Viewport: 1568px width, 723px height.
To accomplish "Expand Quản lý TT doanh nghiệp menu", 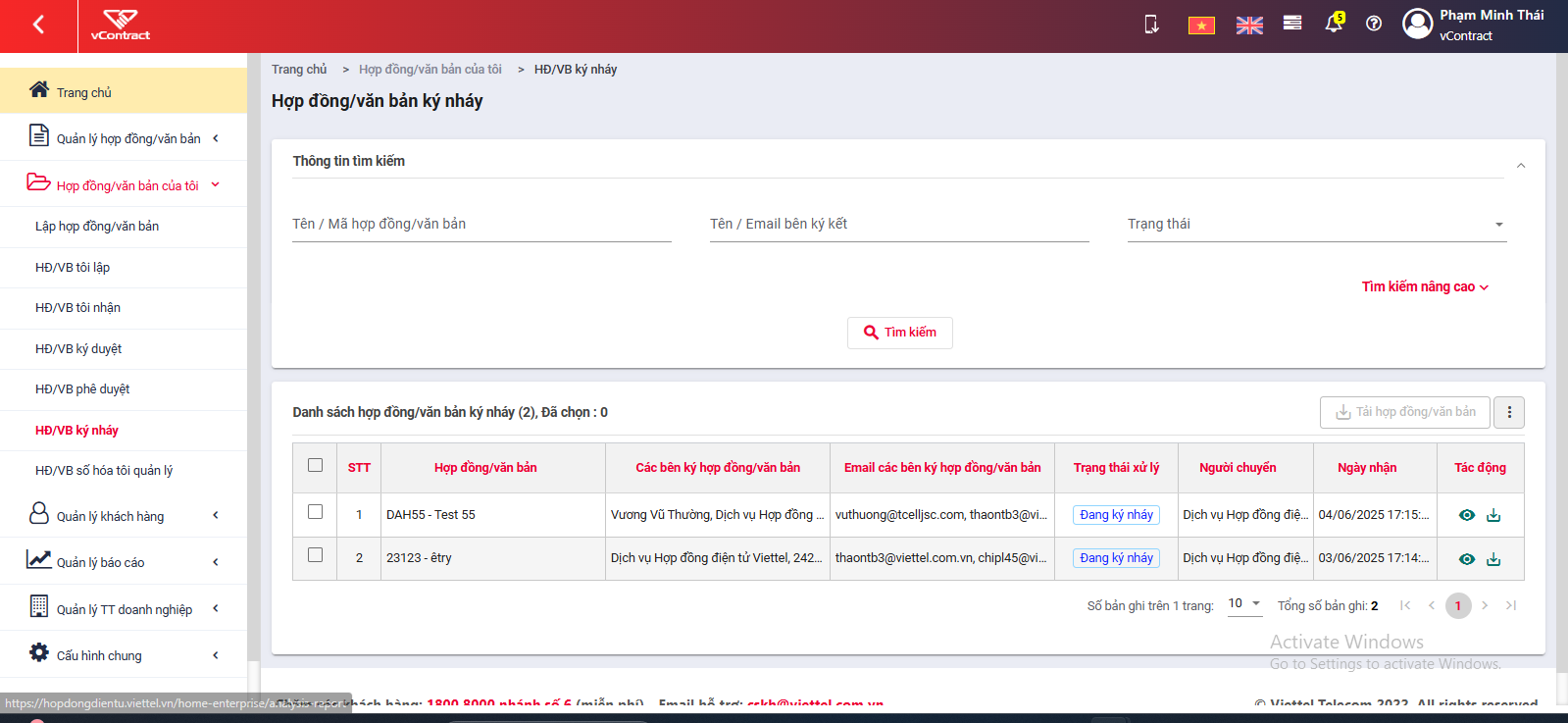I will pyautogui.click(x=124, y=608).
